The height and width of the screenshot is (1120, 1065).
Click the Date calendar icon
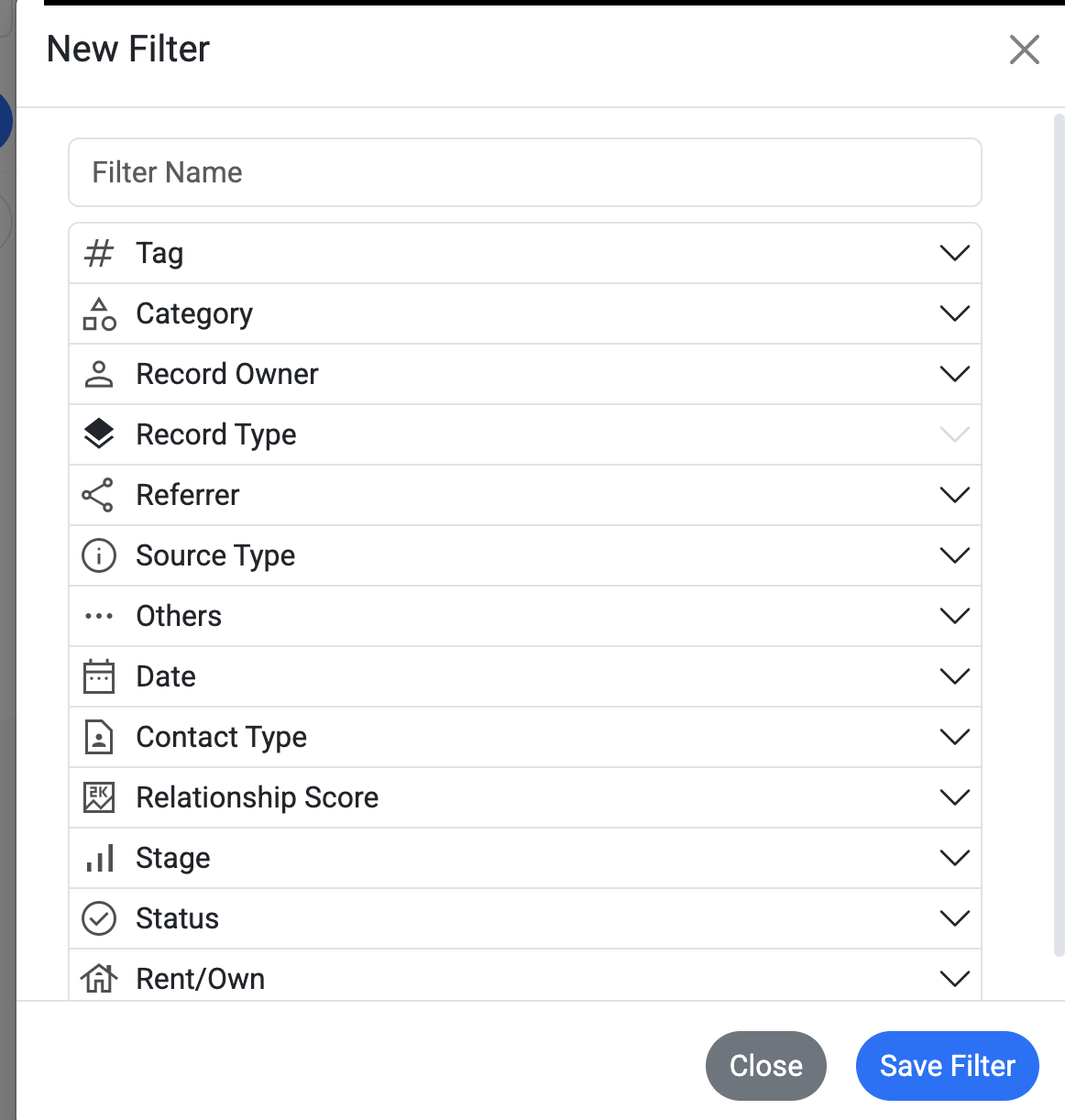point(99,676)
